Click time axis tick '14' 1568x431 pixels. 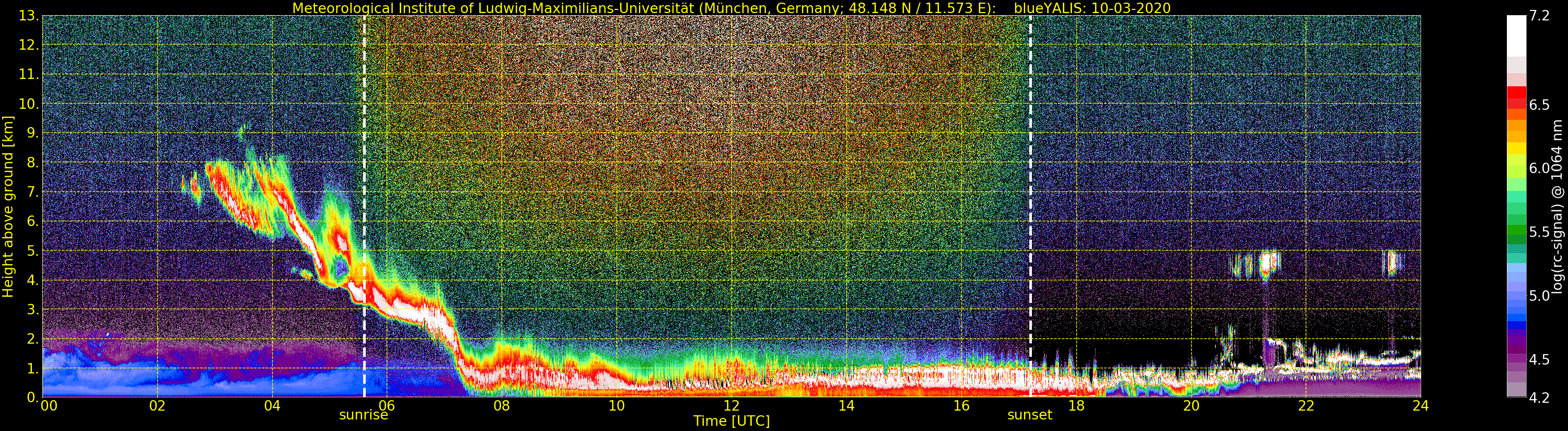click(846, 406)
